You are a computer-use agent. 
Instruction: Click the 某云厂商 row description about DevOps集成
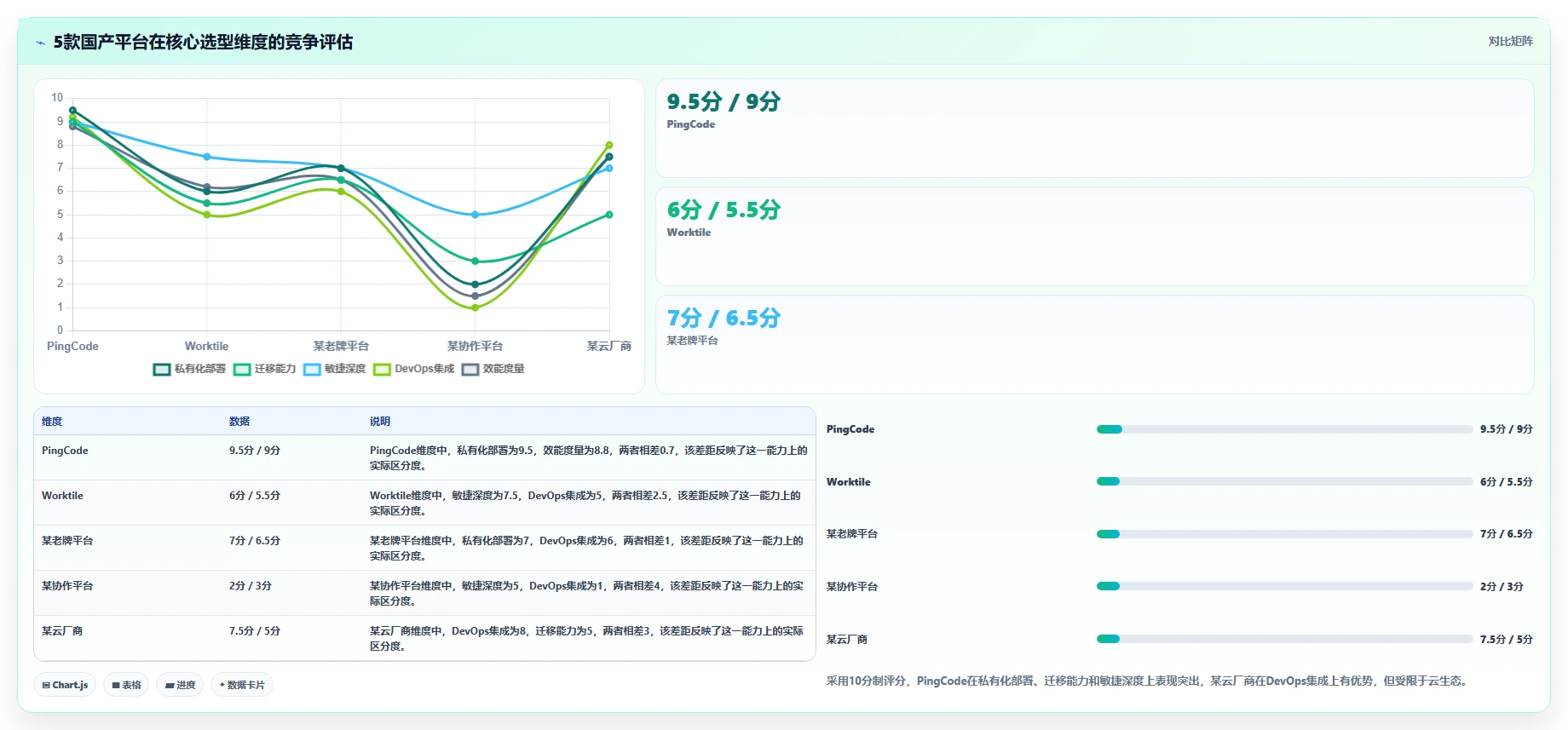tap(588, 638)
